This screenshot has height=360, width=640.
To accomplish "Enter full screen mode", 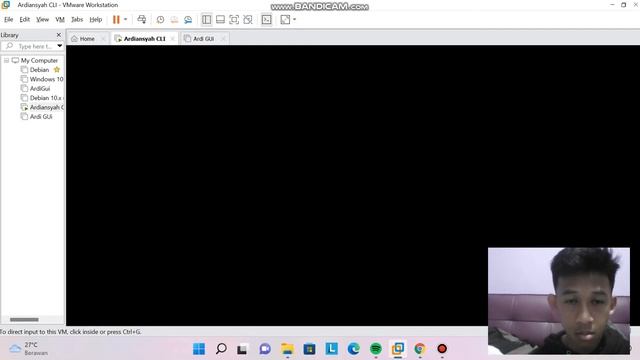I will [234, 20].
